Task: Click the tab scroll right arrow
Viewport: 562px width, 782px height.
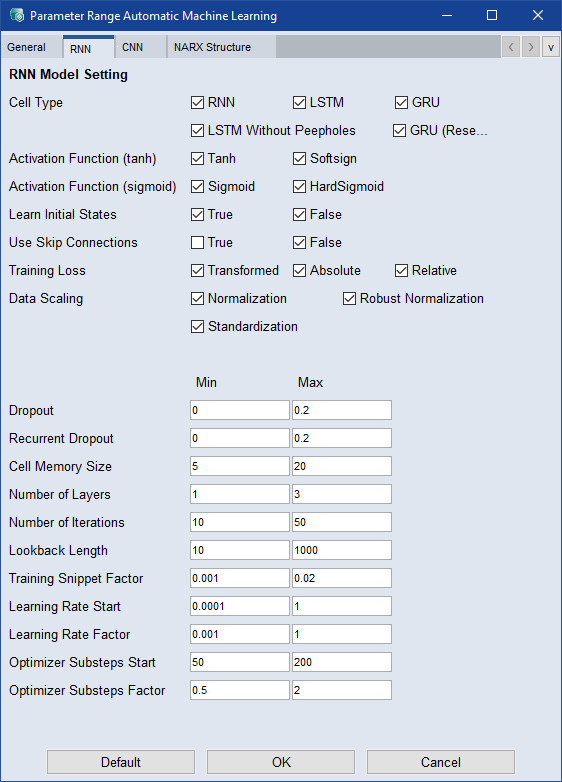Action: pyautogui.click(x=531, y=47)
